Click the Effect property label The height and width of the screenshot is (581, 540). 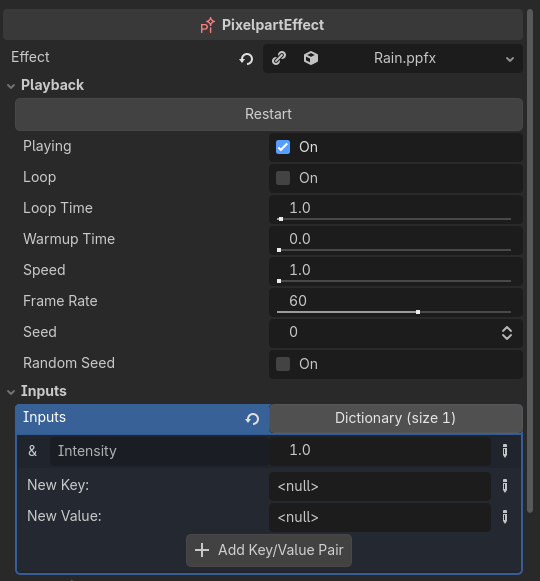[x=30, y=57]
